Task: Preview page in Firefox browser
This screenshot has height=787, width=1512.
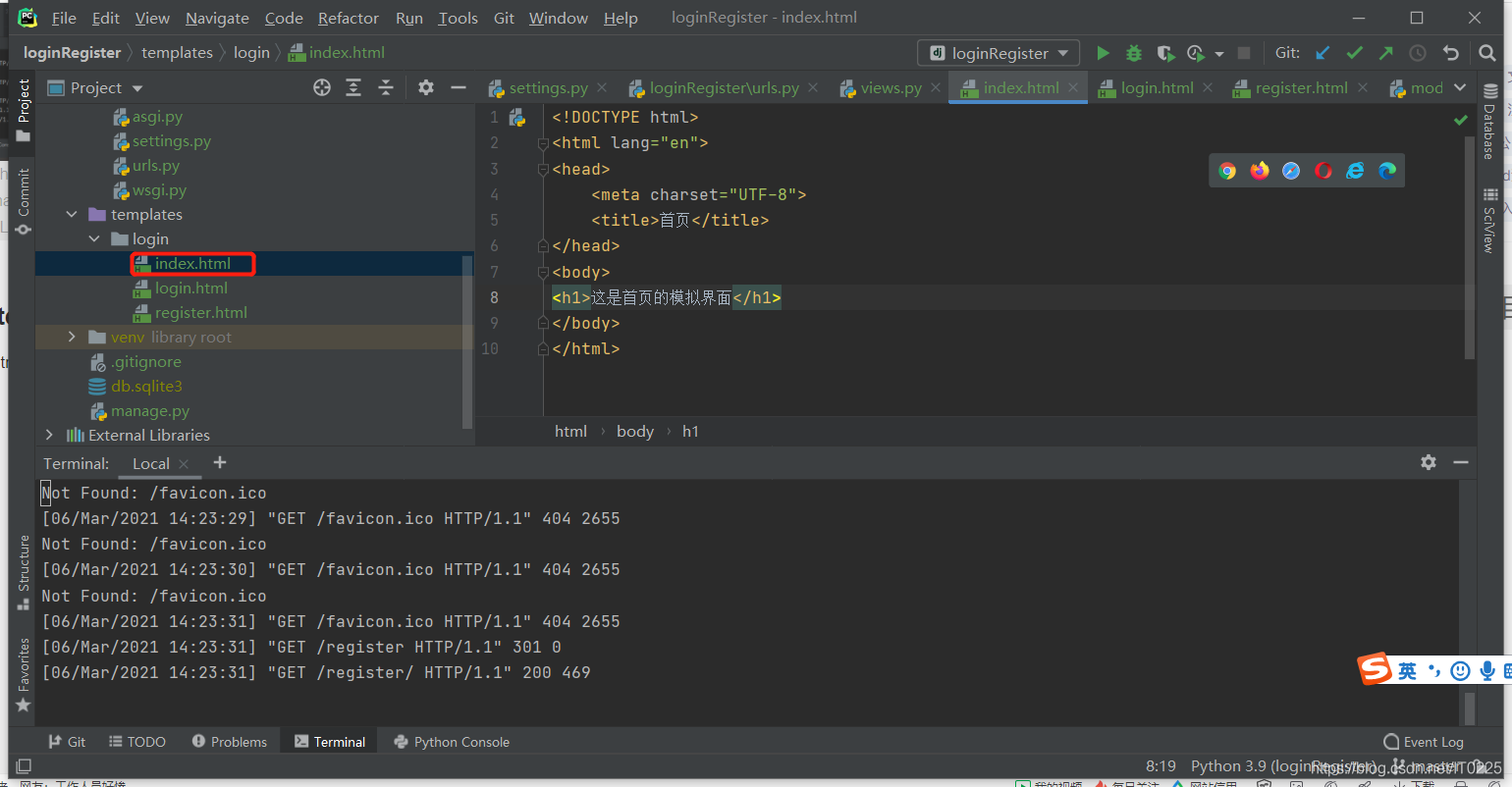Action: coord(1260,171)
